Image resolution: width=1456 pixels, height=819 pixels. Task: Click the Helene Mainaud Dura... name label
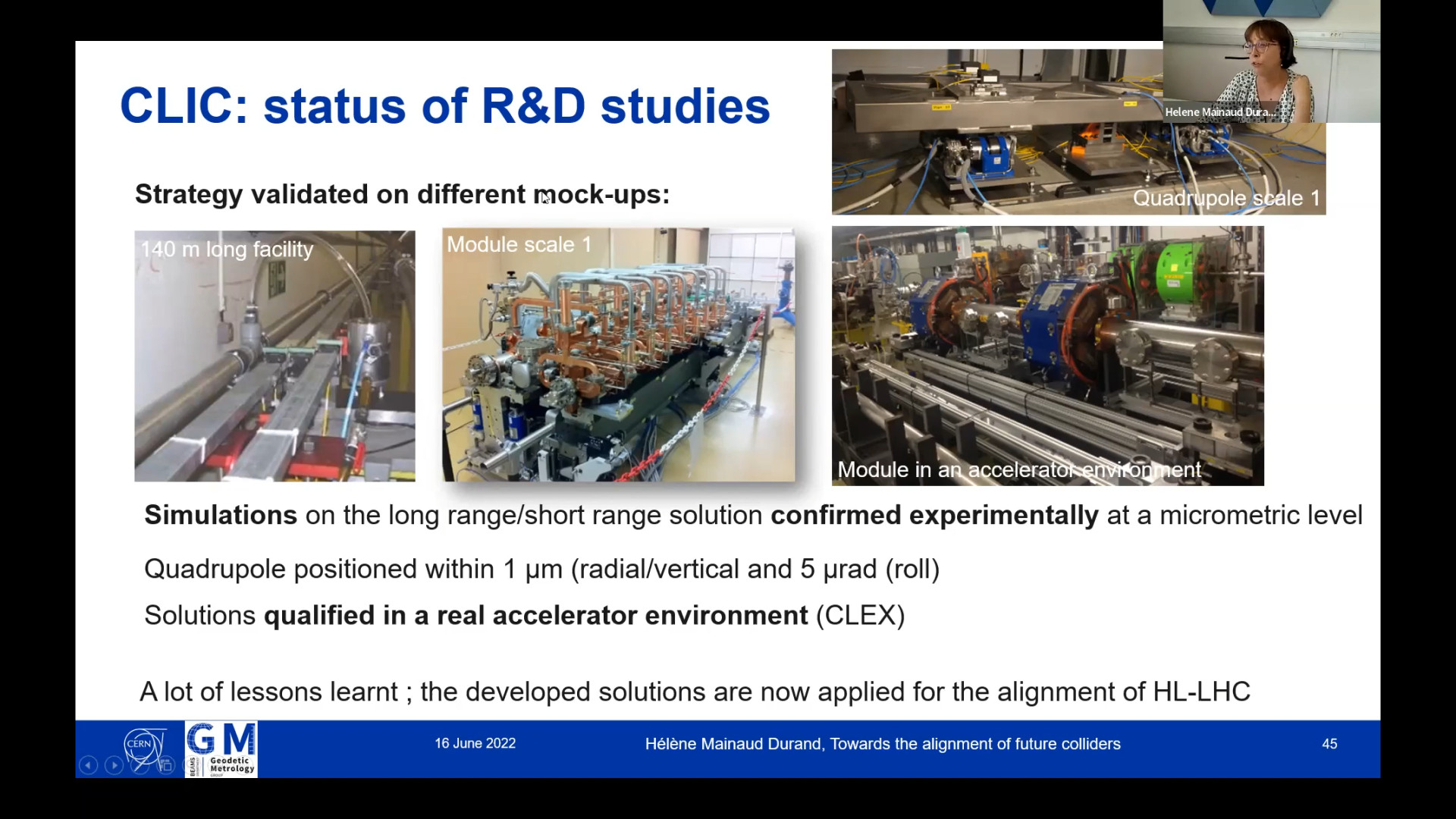coord(1219,112)
